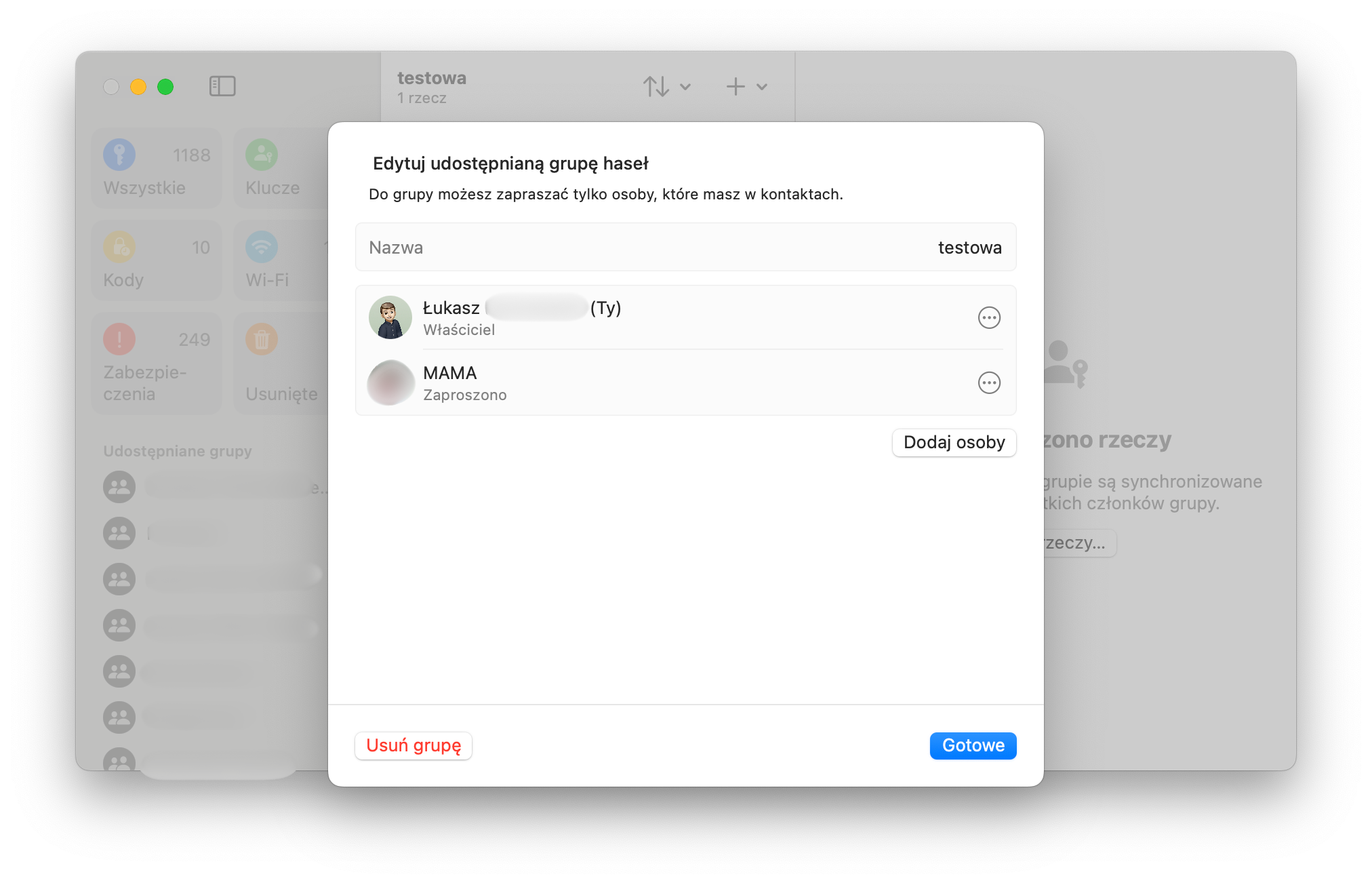The image size is (1372, 887).
Task: Select the Kody lock icon tile
Action: tap(119, 247)
